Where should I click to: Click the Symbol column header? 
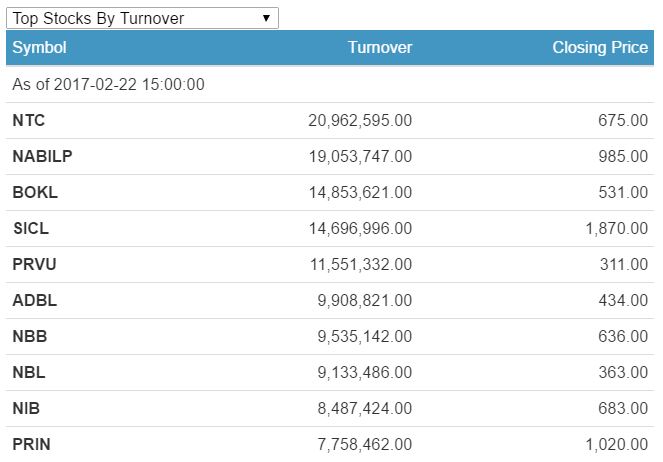coord(40,48)
